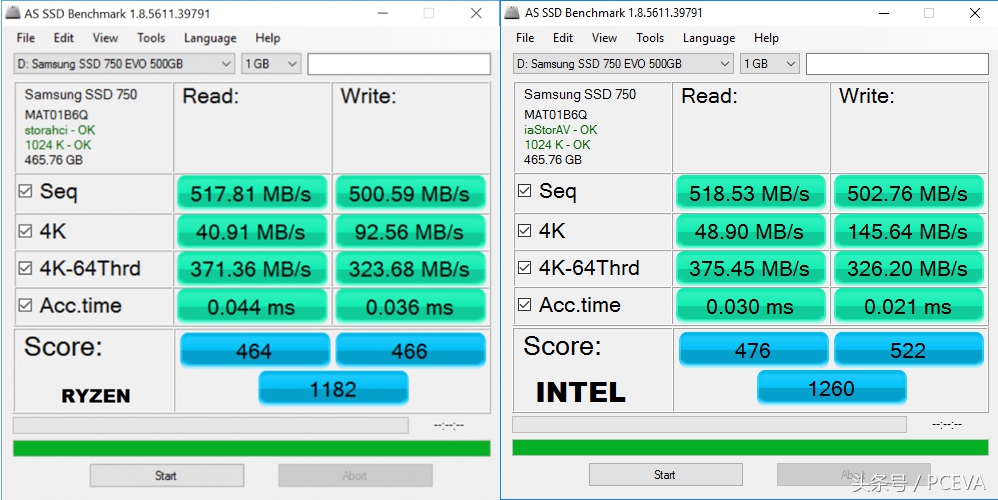The image size is (998, 500).
Task: Click 4K write result 92.56 MB/s
Action: pyautogui.click(x=410, y=232)
